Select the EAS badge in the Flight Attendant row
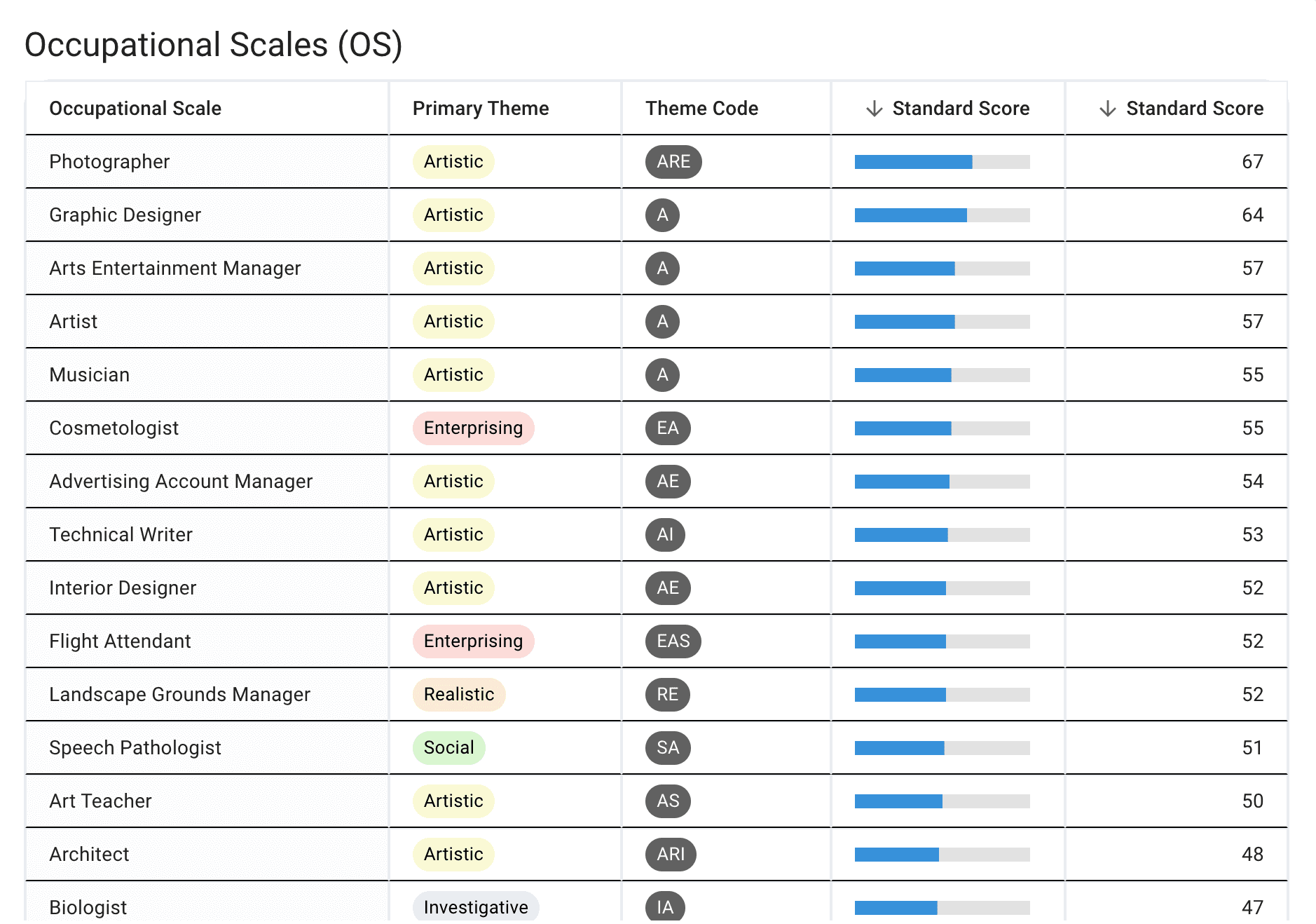1316x924 pixels. pos(673,641)
